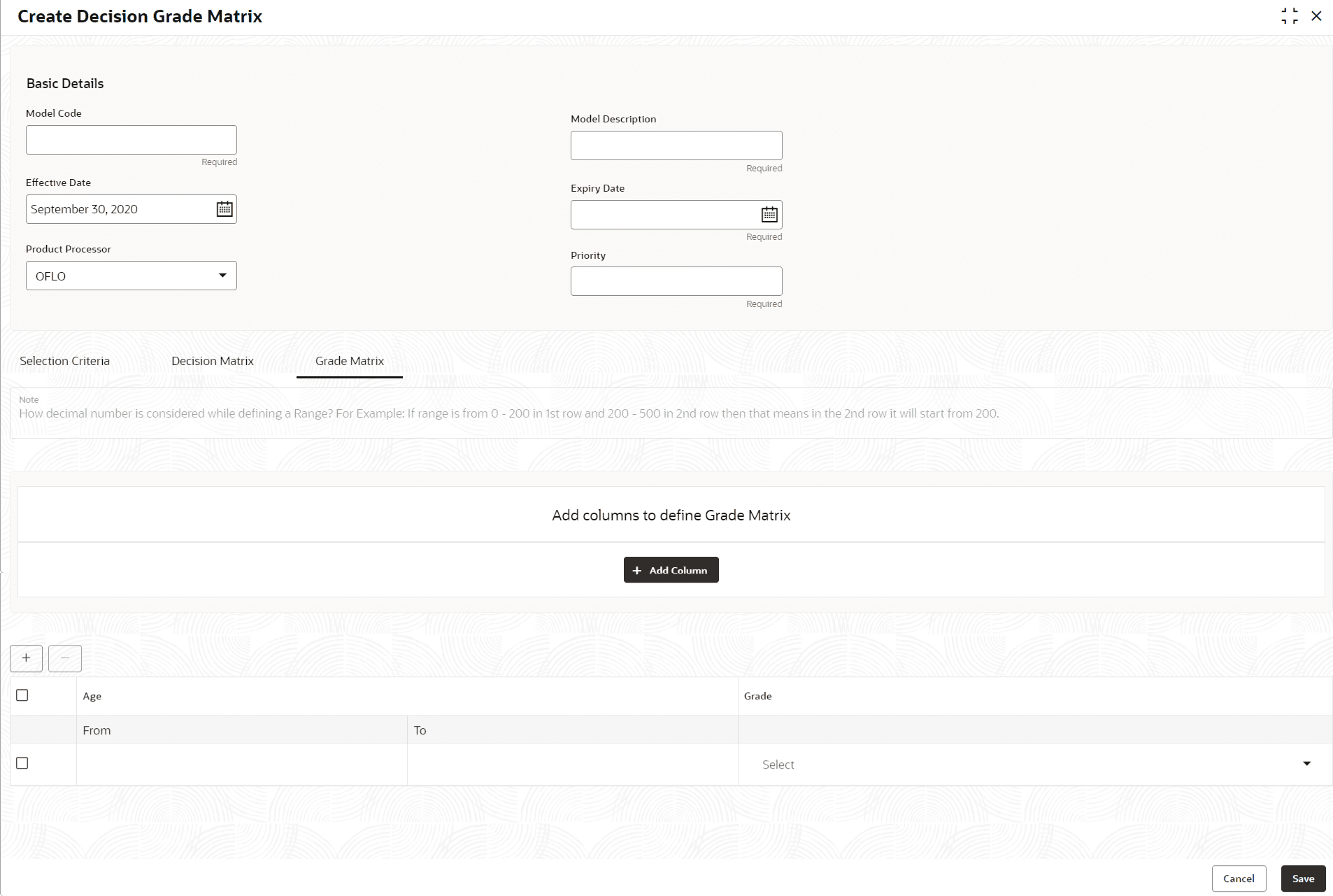Click the 'Add columns to define Grade Matrix' text
The height and width of the screenshot is (896, 1333).
coord(671,515)
